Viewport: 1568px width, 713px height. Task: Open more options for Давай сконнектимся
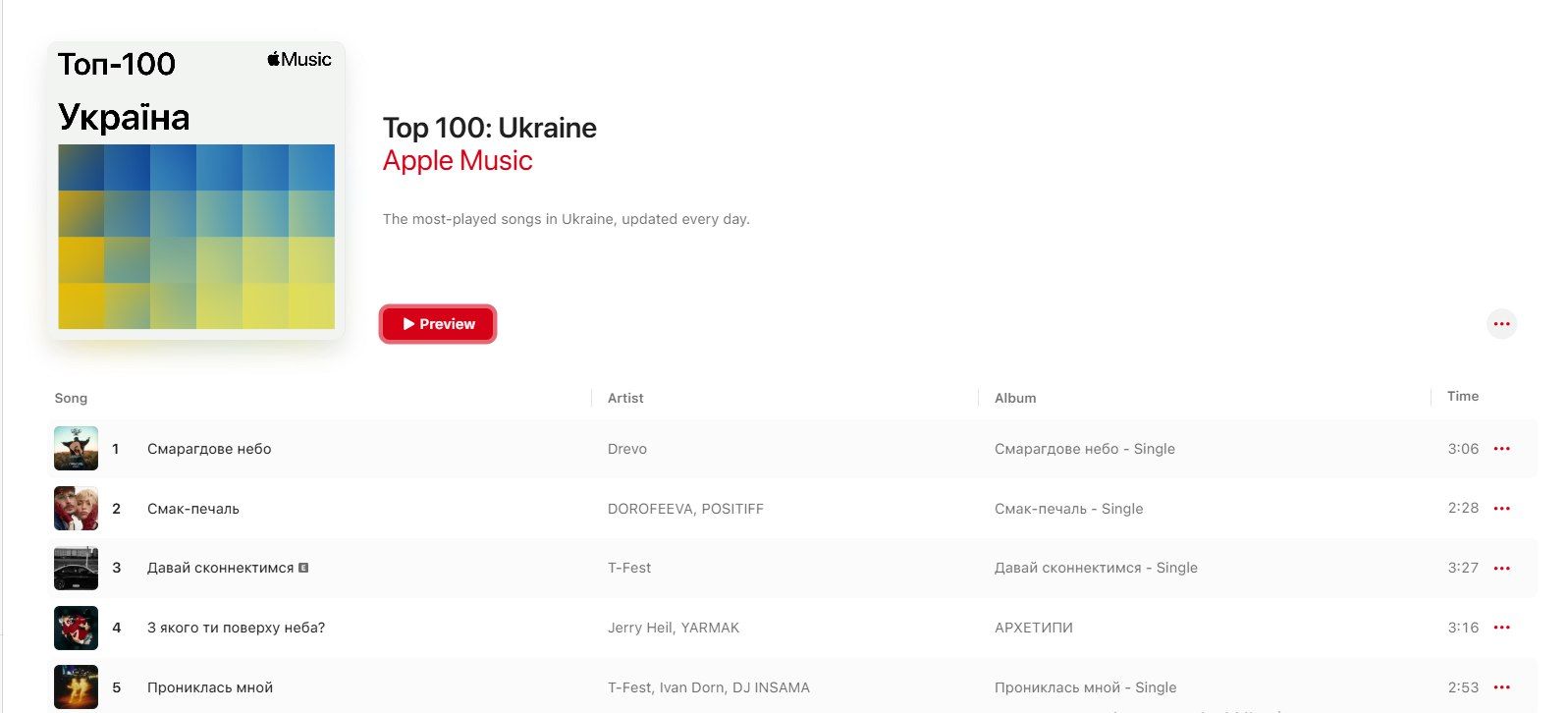[x=1501, y=569]
